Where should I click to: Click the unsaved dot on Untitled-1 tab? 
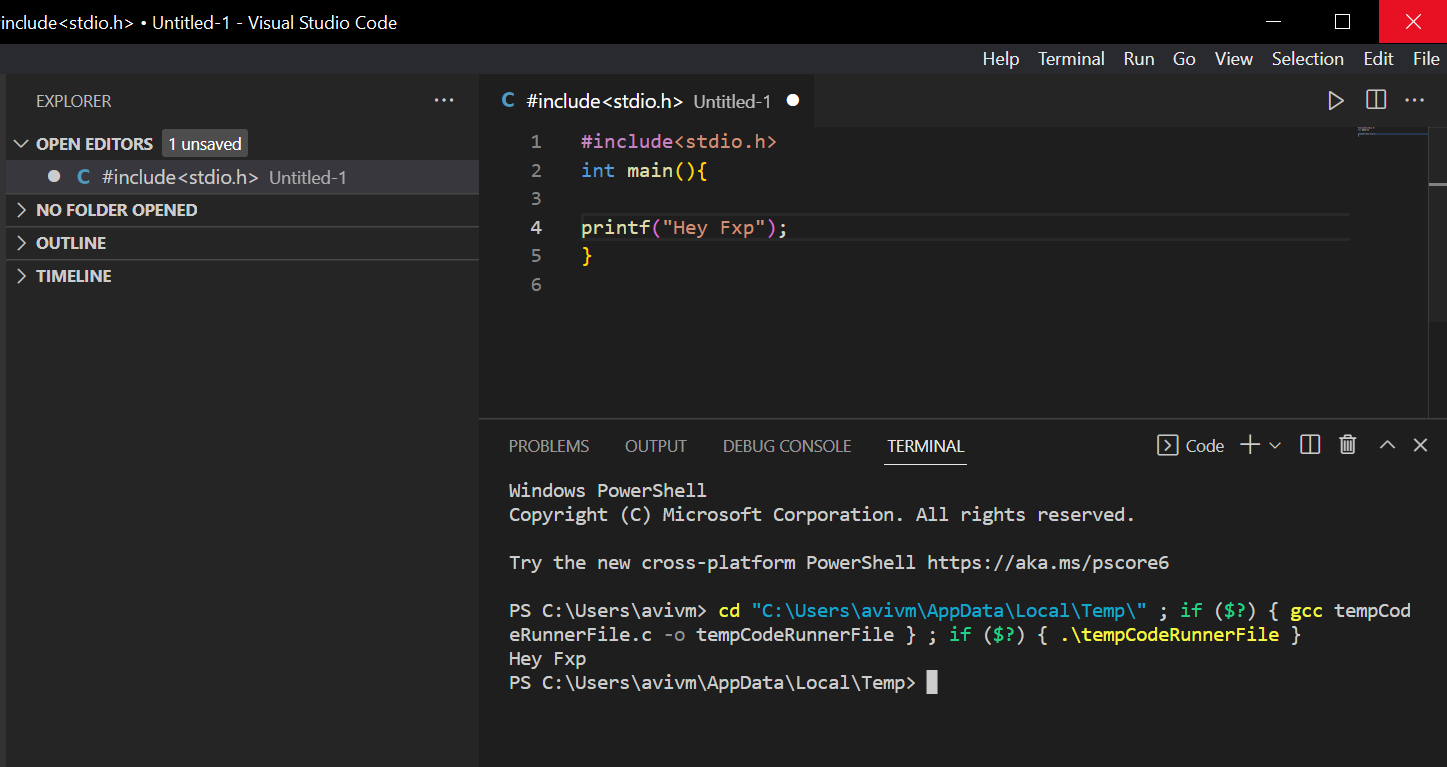793,100
